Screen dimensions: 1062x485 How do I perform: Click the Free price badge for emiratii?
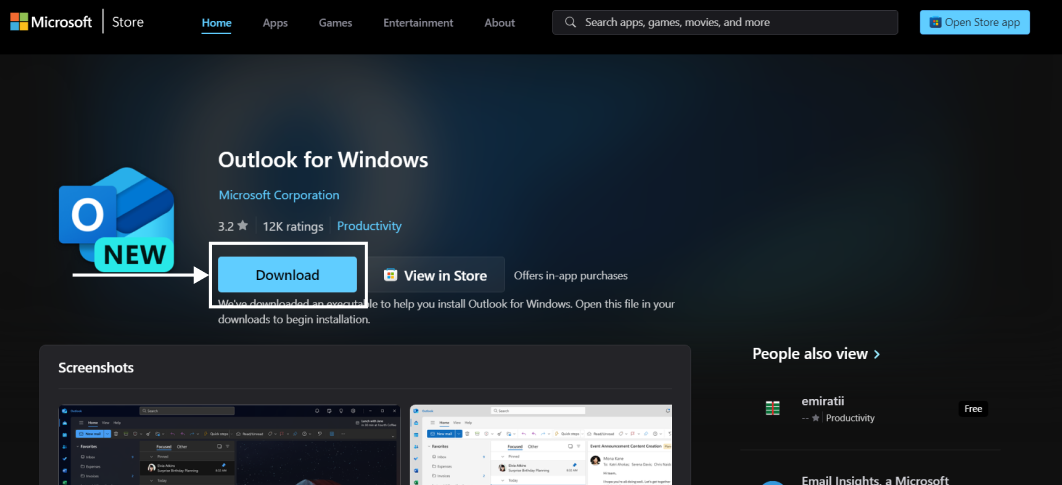(x=973, y=408)
